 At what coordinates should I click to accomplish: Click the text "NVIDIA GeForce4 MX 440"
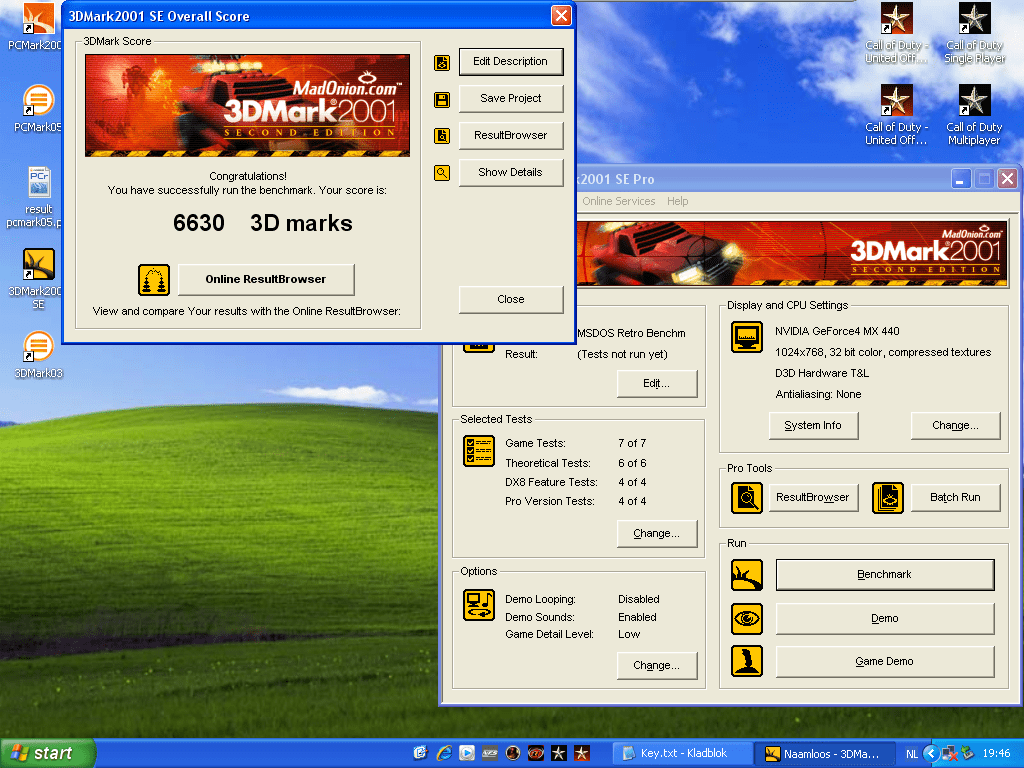[x=837, y=331]
